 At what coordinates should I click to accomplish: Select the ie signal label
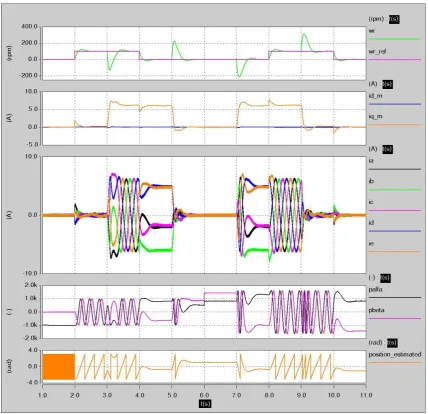click(371, 243)
